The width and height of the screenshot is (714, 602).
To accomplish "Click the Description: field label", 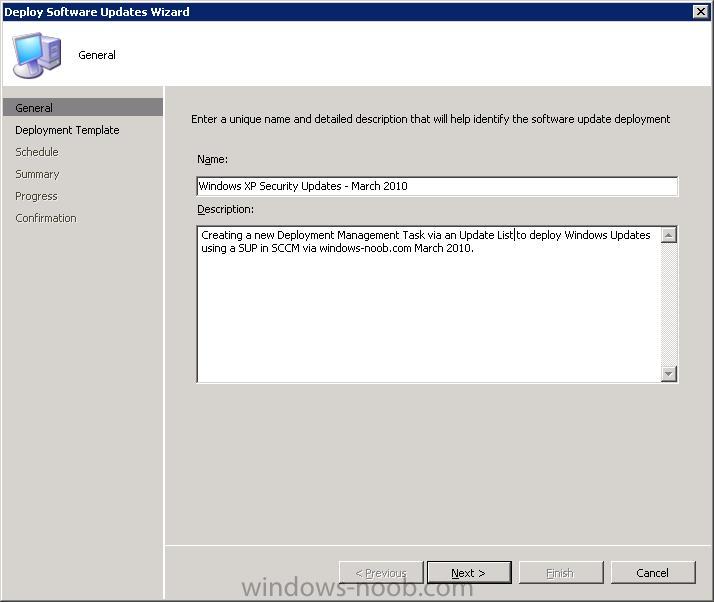I will [x=225, y=209].
